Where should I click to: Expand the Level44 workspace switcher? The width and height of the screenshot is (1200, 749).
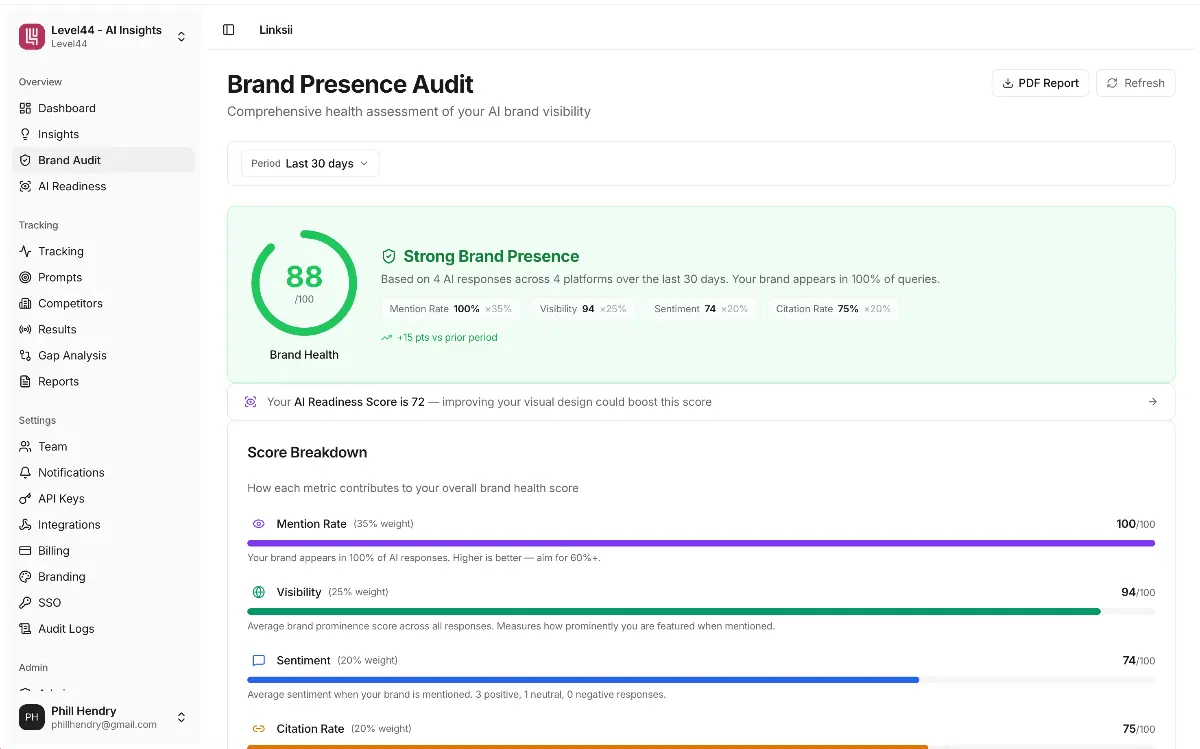[181, 37]
